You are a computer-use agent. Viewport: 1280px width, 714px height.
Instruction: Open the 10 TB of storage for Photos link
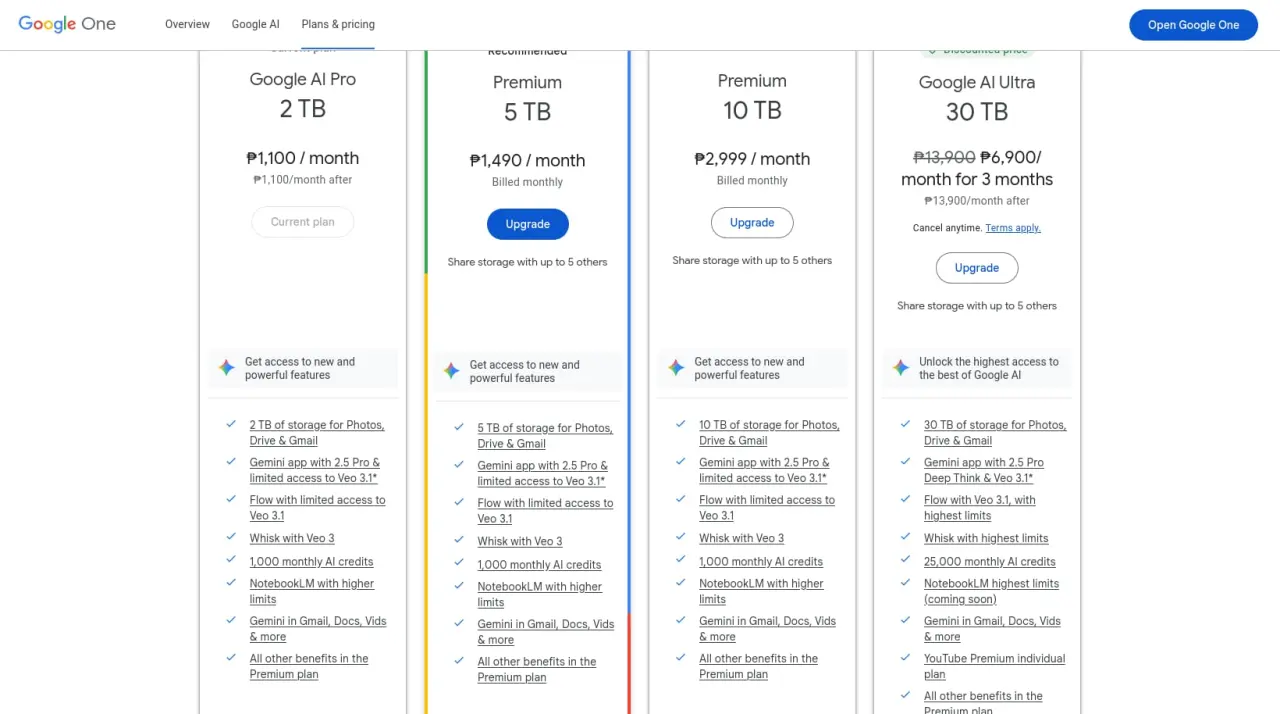tap(769, 432)
